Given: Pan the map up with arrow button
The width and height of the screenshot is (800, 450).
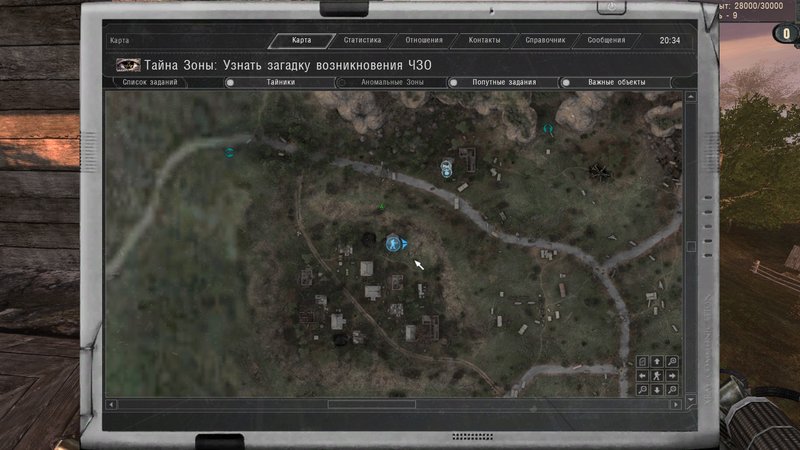Looking at the screenshot, I should coord(657,361).
